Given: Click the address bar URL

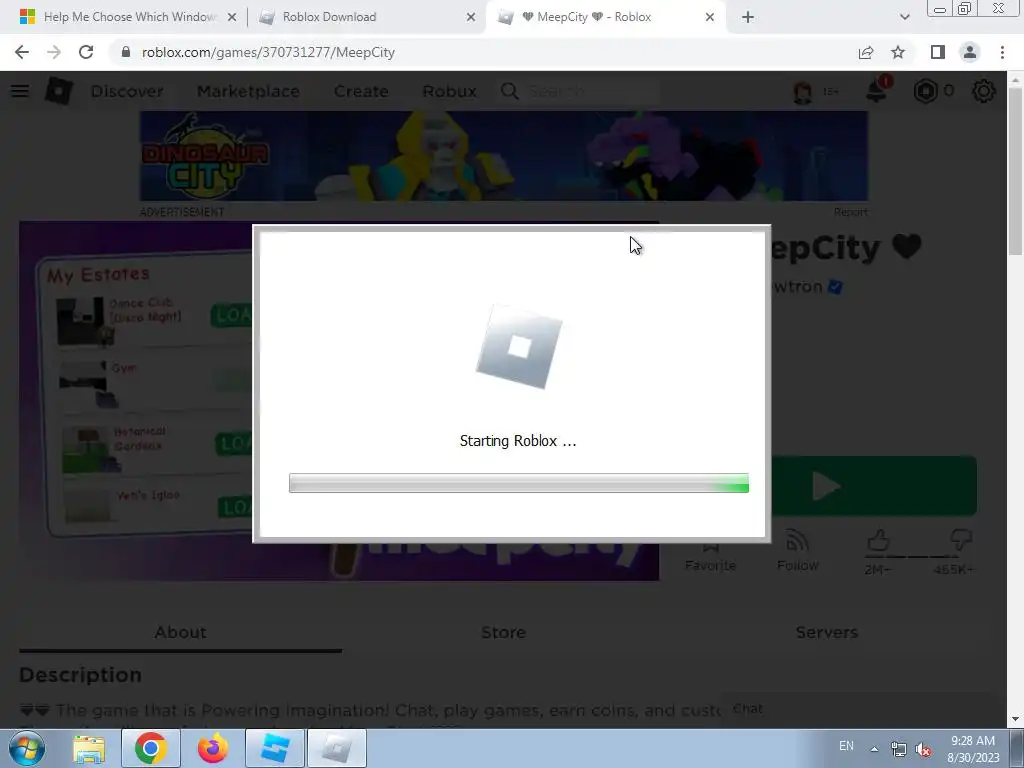Looking at the screenshot, I should [x=268, y=52].
